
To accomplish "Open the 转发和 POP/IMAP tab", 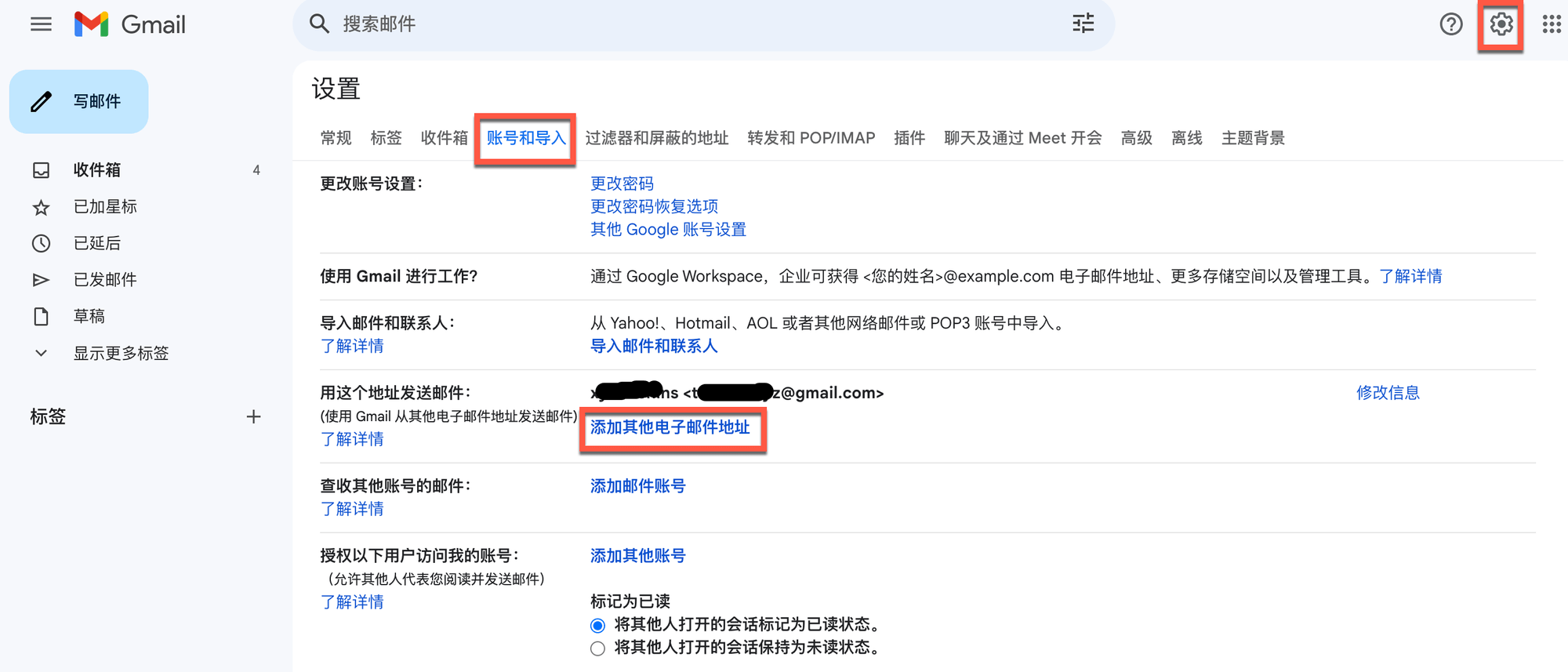I will 811,138.
